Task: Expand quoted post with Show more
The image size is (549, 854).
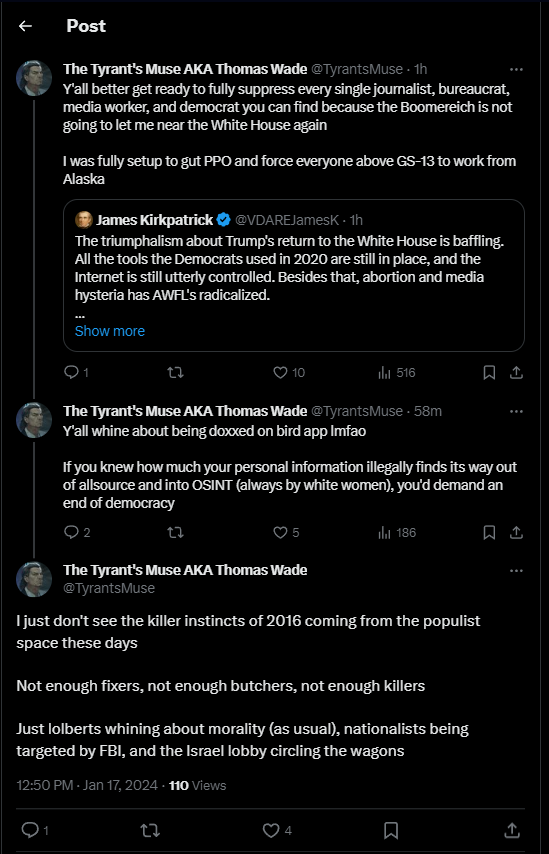Action: point(109,331)
